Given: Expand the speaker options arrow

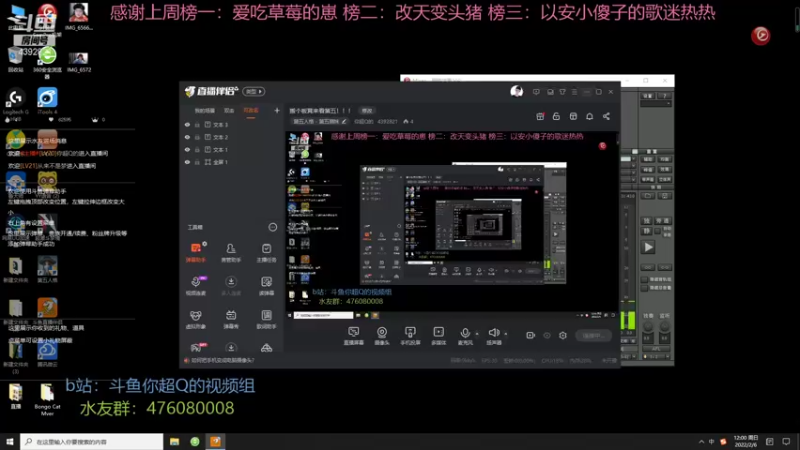Looking at the screenshot, I should [x=506, y=334].
